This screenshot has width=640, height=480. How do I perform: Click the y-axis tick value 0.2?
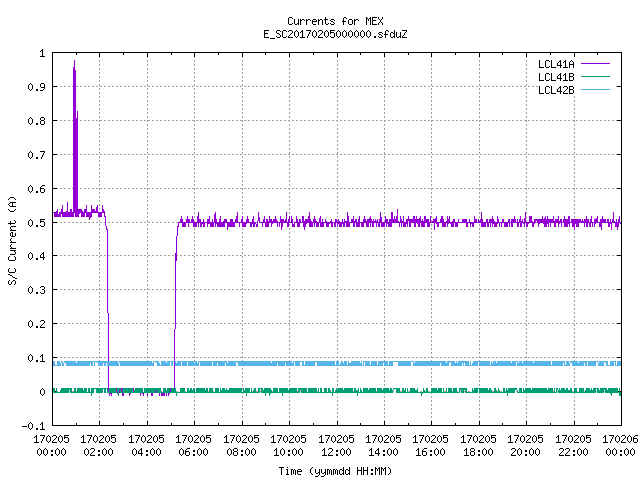(37, 324)
